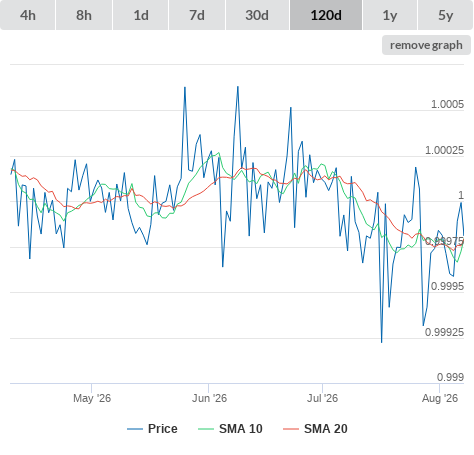This screenshot has height=455, width=474.
Task: Switch to the 8h time range
Action: 84,15
